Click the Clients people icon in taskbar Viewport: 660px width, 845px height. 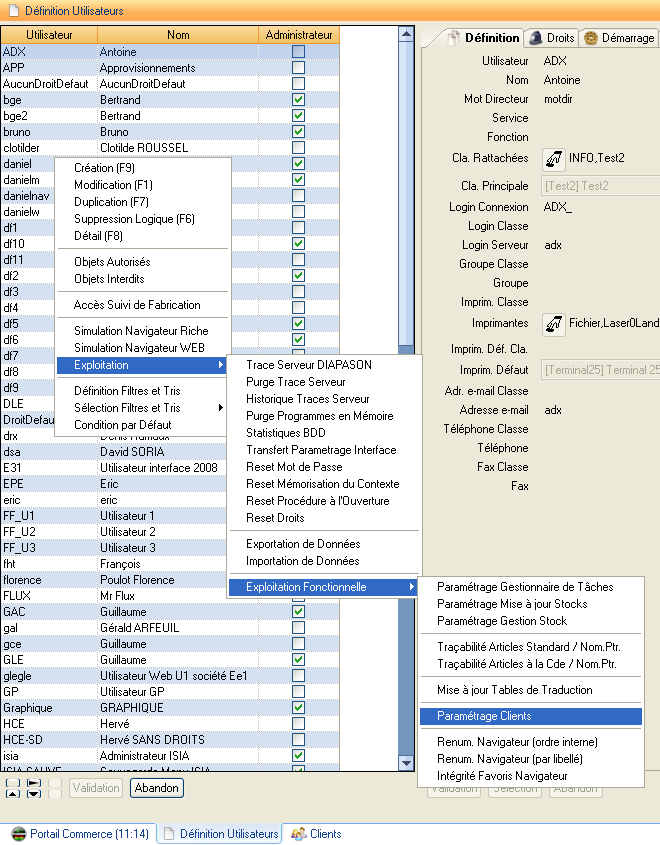pos(298,834)
